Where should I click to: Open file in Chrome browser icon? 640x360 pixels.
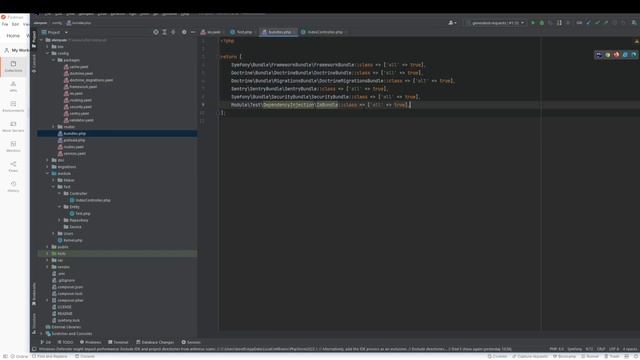coord(608,55)
